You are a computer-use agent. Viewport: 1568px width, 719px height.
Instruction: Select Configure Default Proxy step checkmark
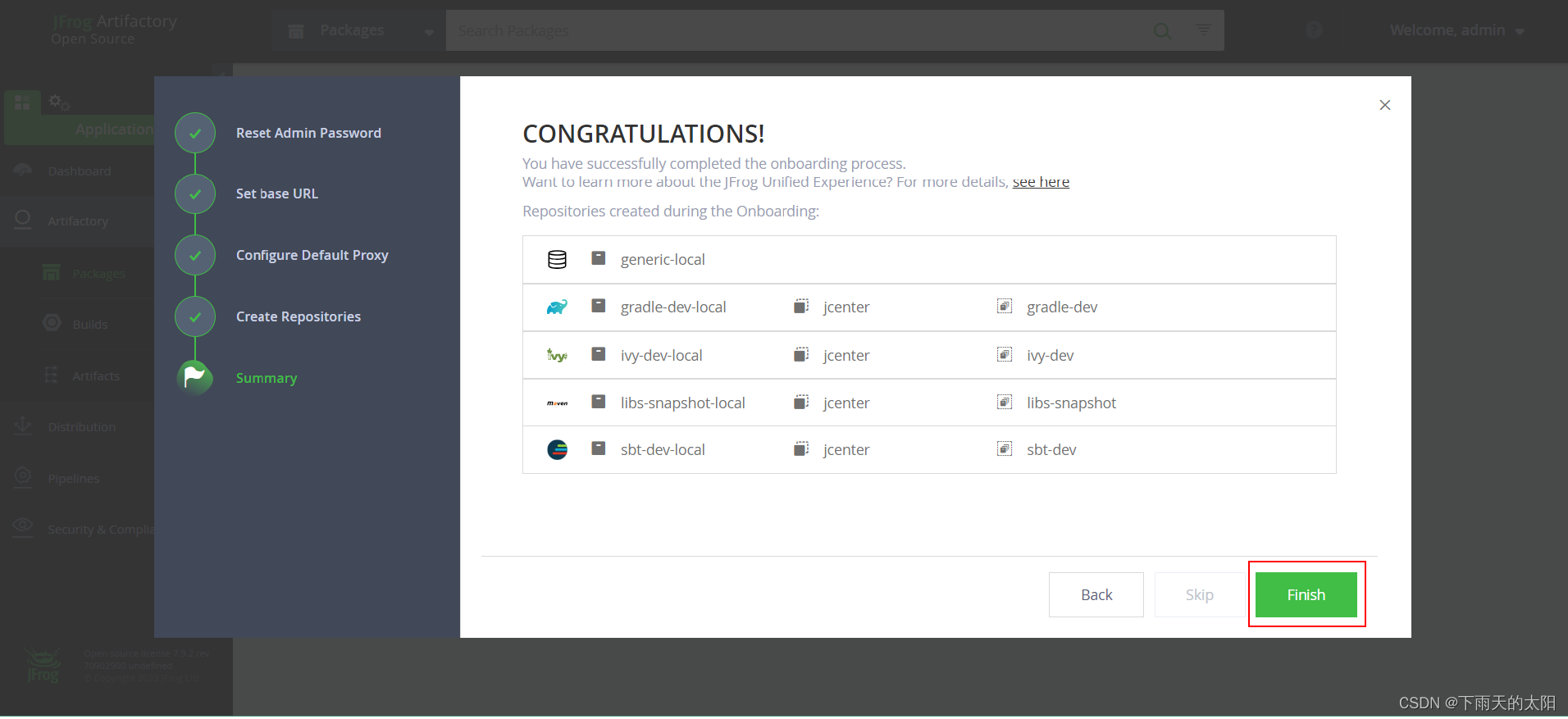[x=195, y=255]
